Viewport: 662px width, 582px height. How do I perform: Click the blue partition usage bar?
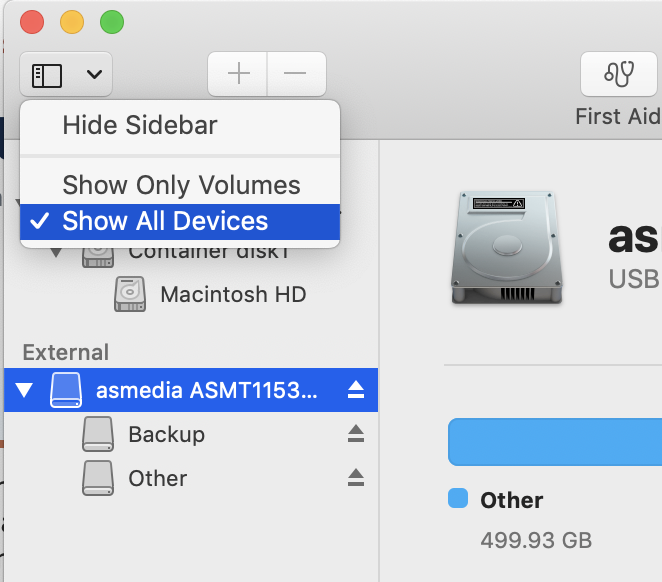pos(555,442)
